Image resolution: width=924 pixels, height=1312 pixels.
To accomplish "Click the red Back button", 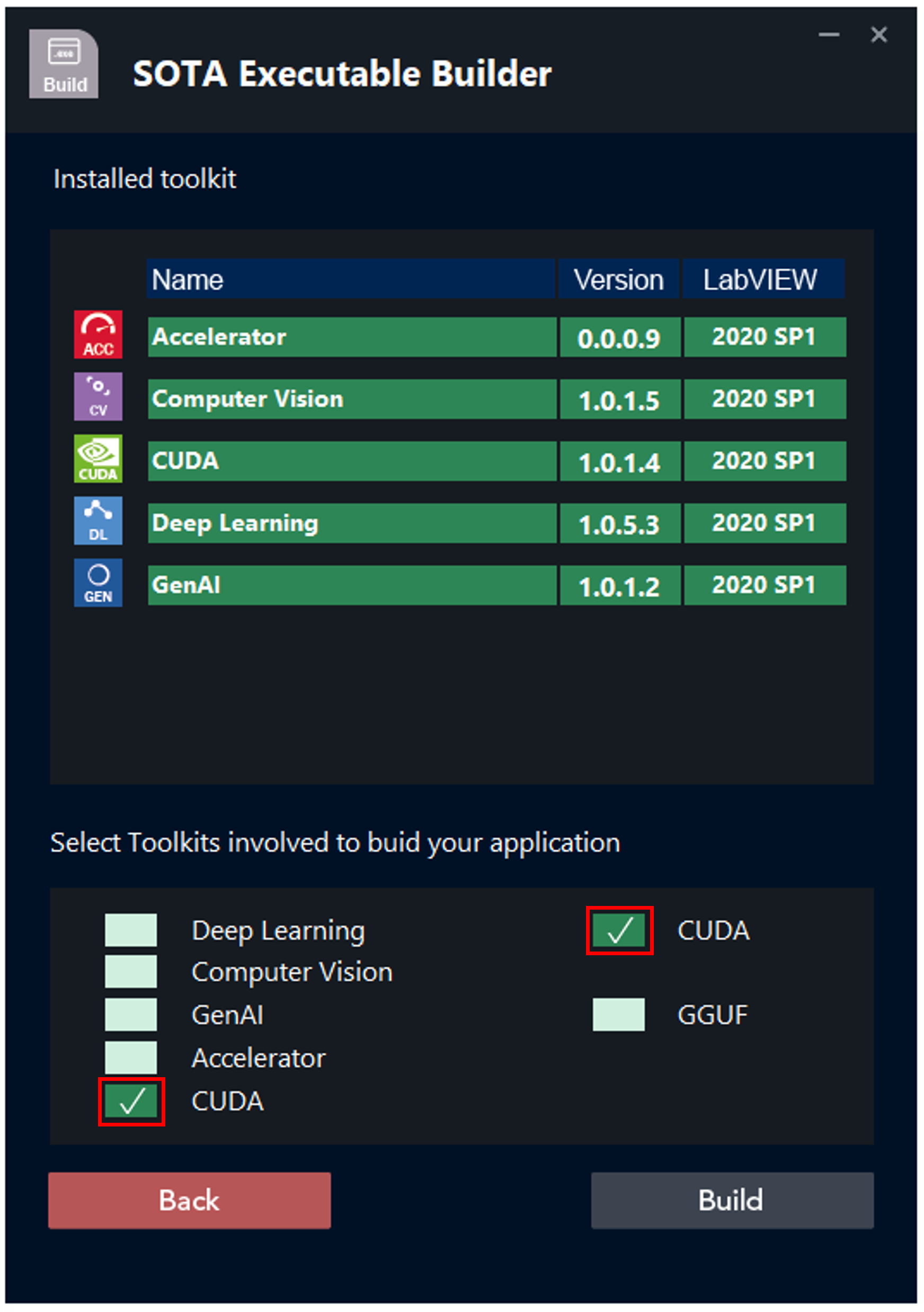I will pyautogui.click(x=189, y=1200).
